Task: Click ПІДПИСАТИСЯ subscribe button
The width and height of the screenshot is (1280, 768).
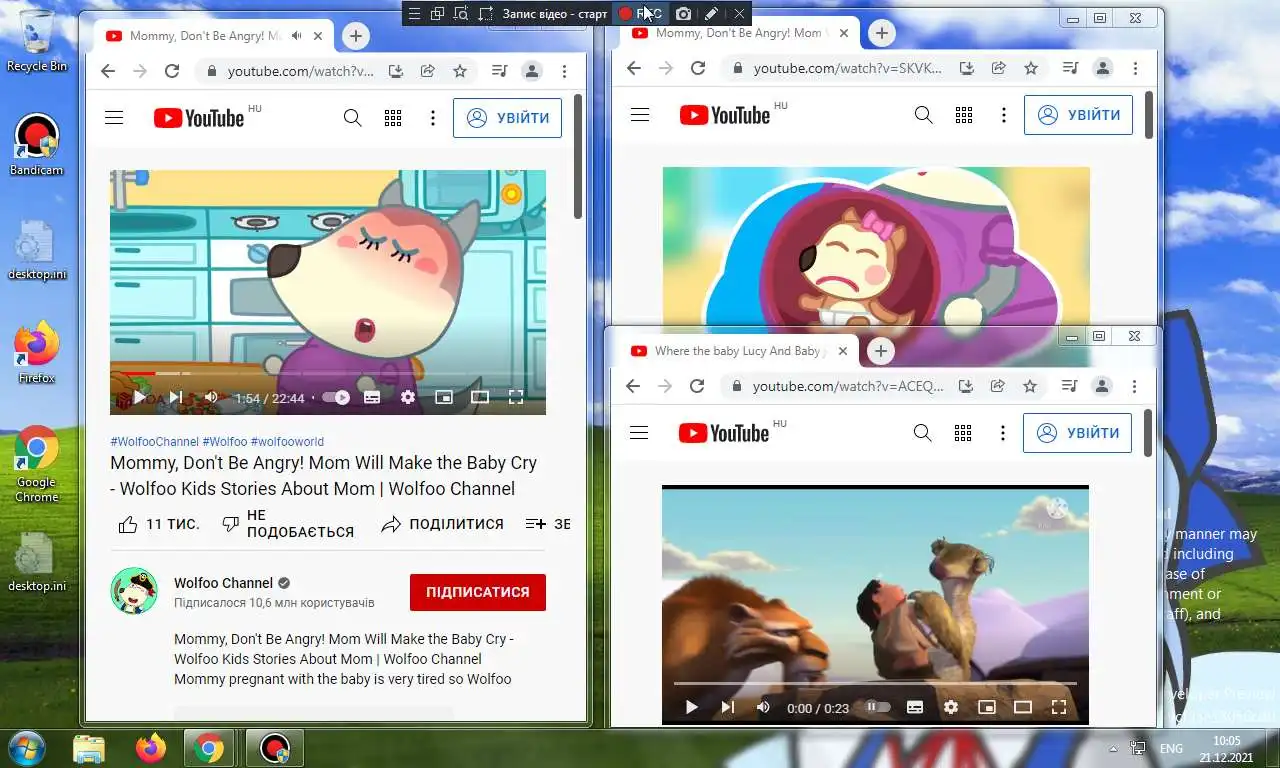Action: coord(478,592)
